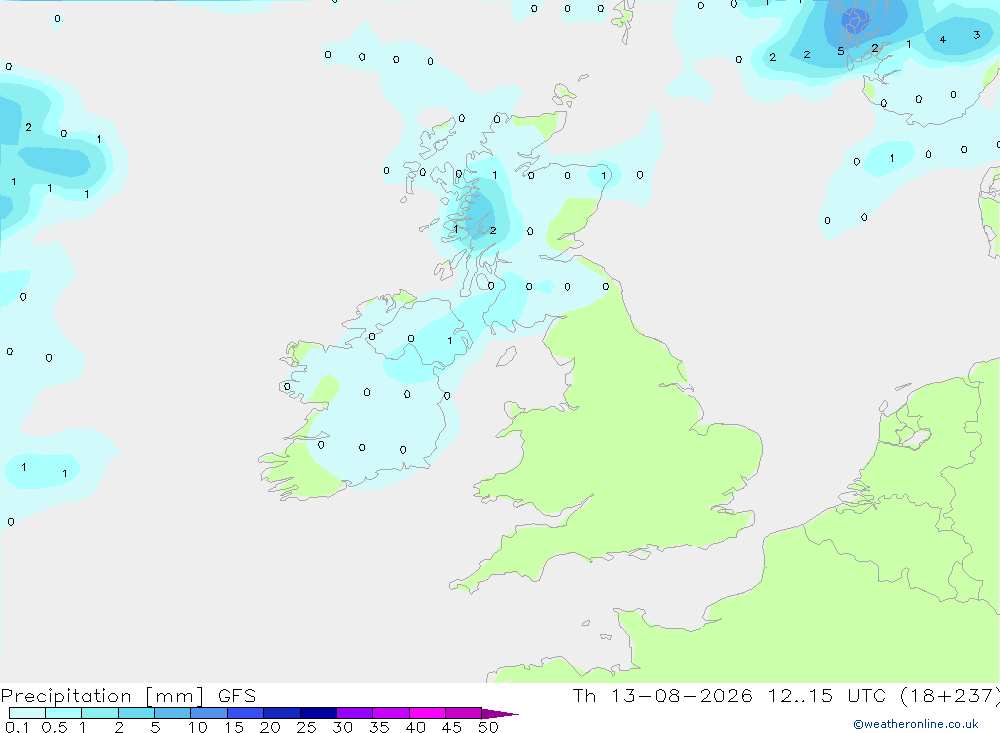Image resolution: width=1000 pixels, height=733 pixels.
Task: Pick the 35 to 40 mm legend swatch
Action: tap(391, 713)
